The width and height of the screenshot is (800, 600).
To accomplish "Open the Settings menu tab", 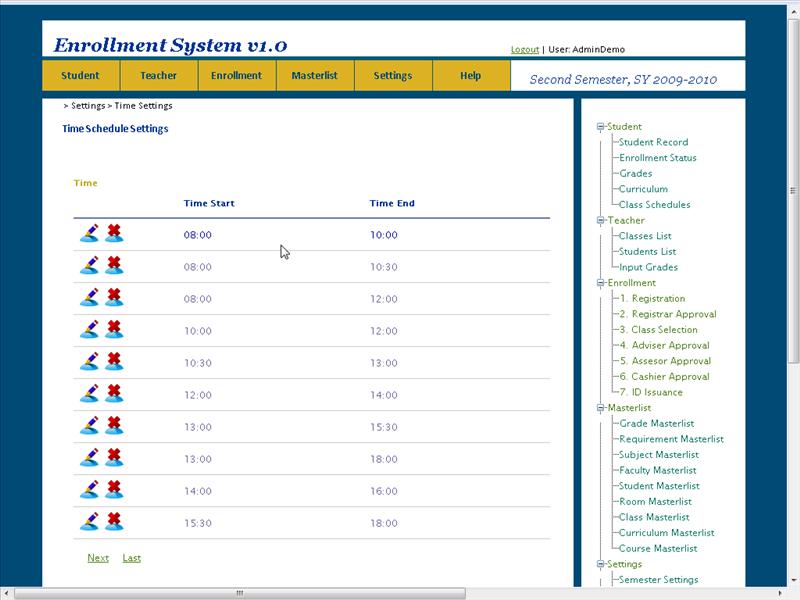I will pos(393,76).
